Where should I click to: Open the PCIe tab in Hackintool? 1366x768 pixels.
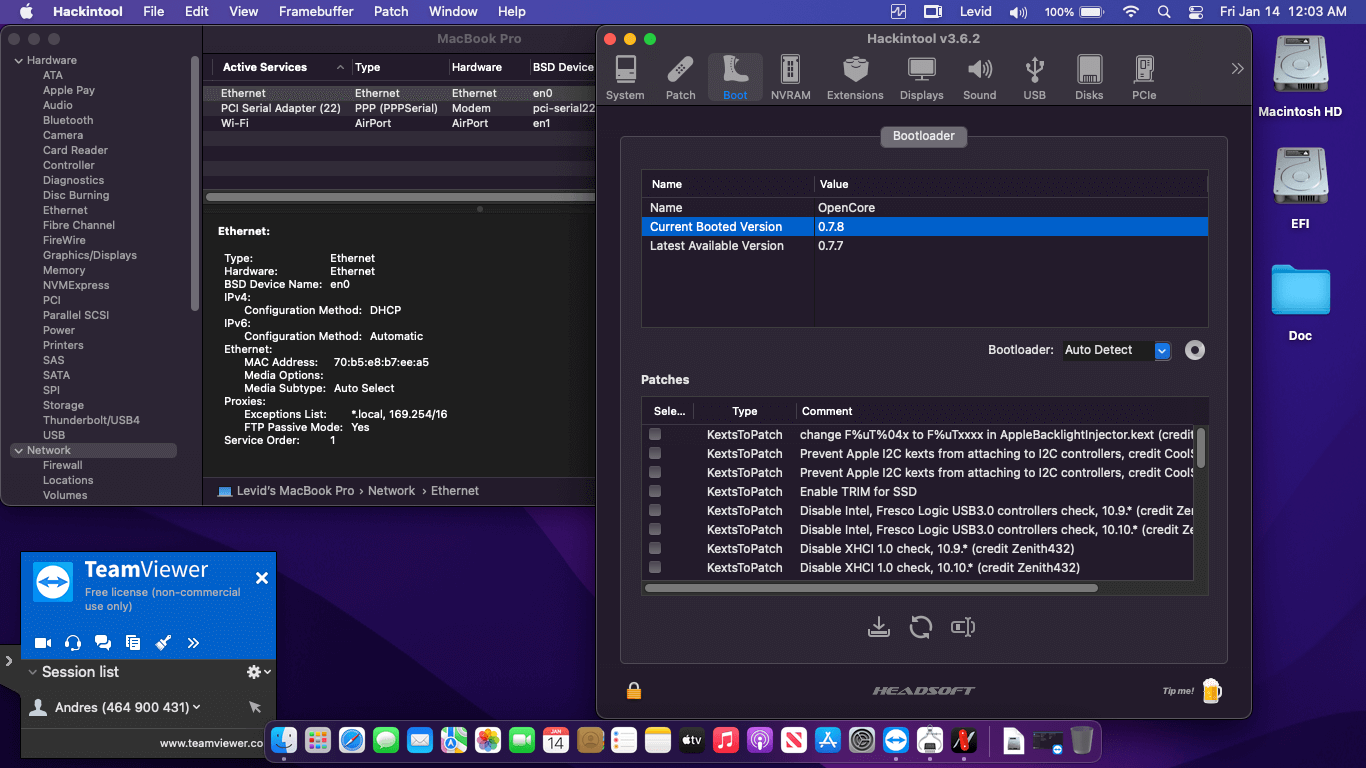click(1144, 78)
